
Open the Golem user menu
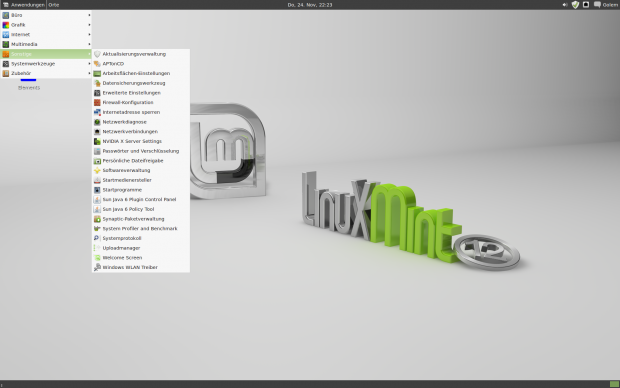point(606,5)
